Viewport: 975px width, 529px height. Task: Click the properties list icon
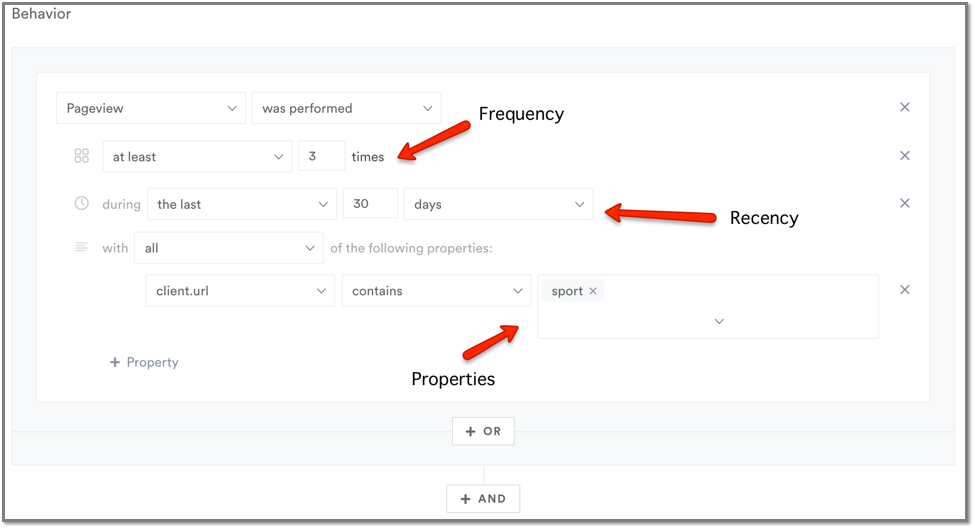pyautogui.click(x=81, y=247)
